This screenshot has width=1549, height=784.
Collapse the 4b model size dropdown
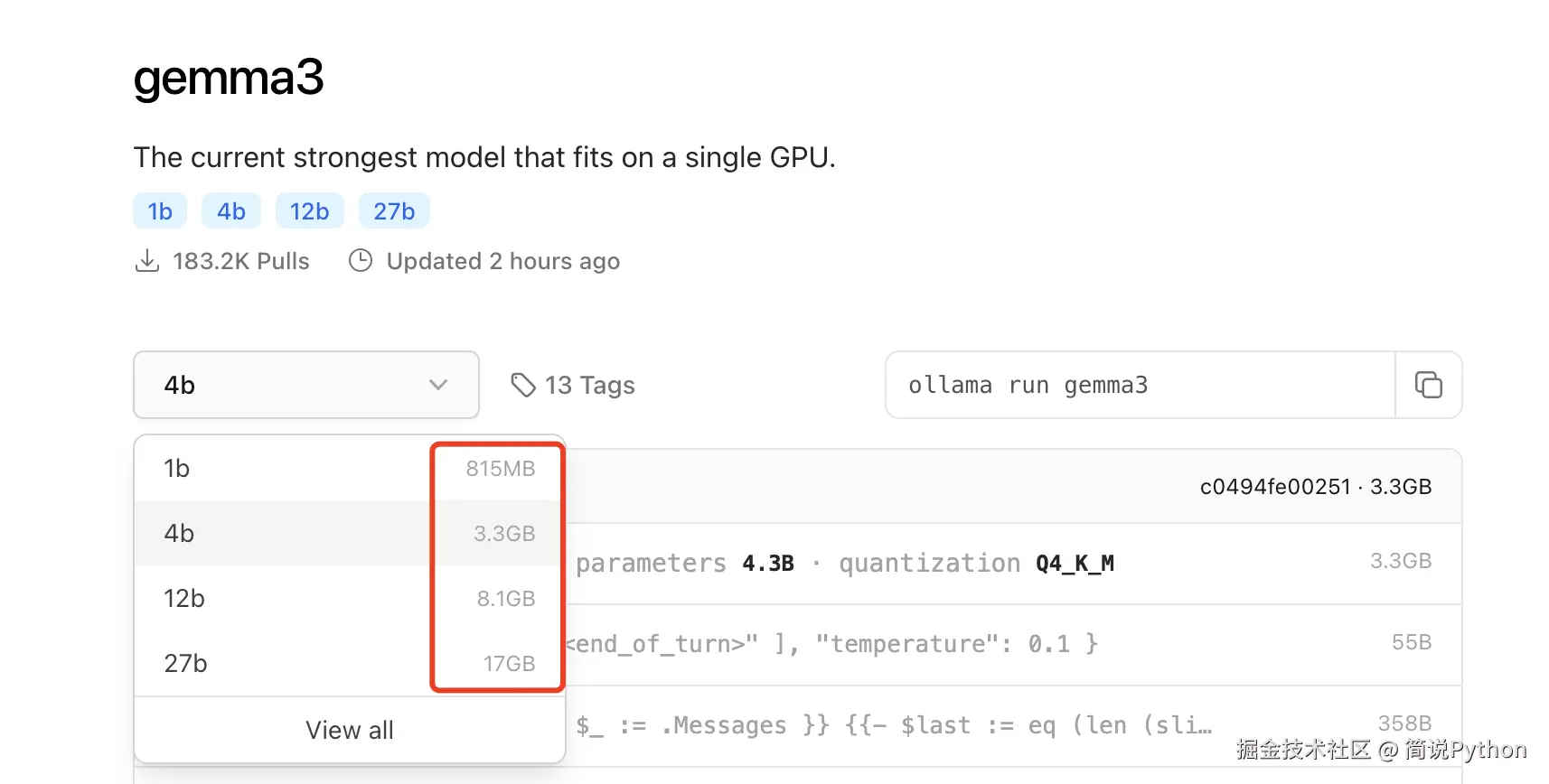click(x=305, y=385)
